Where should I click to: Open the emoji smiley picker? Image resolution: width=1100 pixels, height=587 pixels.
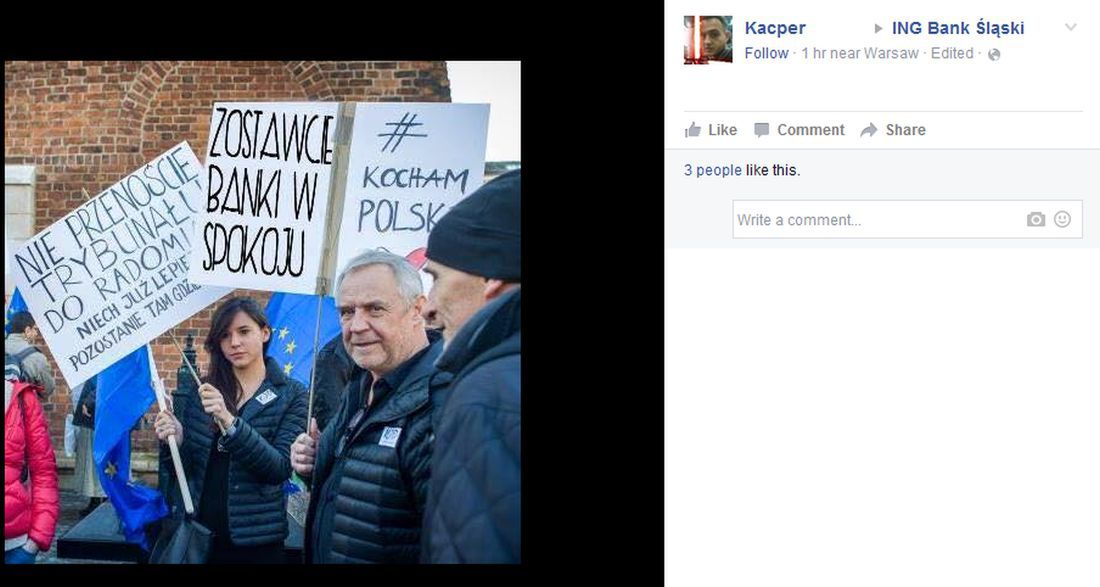tap(1063, 219)
